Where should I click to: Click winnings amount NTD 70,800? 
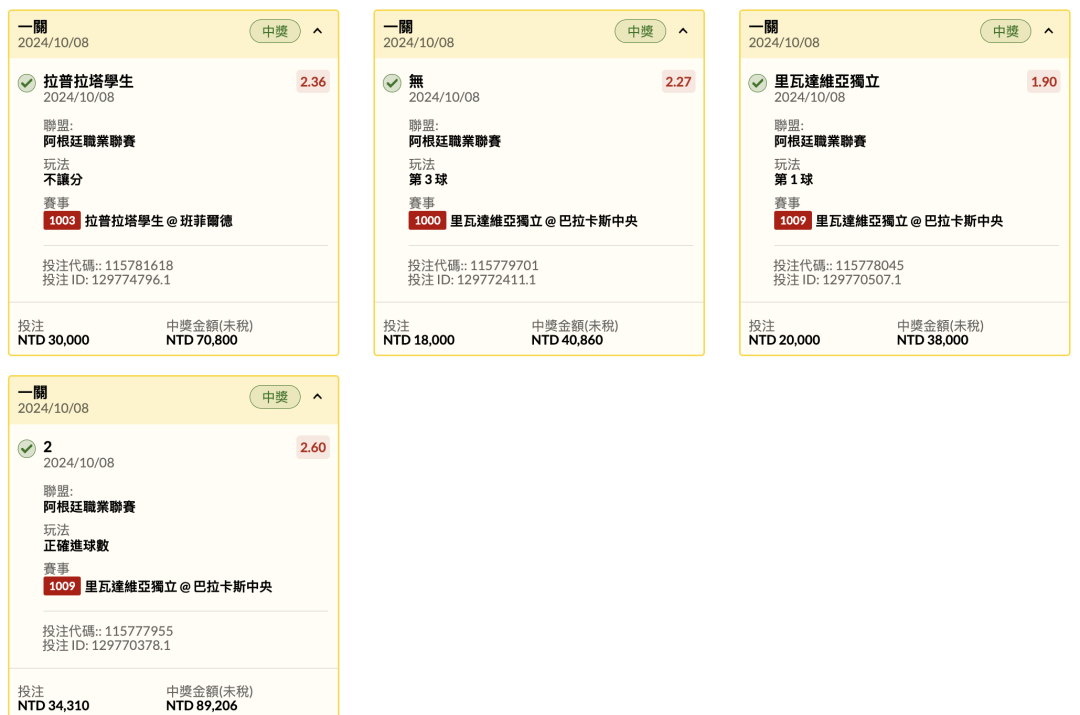point(202,340)
